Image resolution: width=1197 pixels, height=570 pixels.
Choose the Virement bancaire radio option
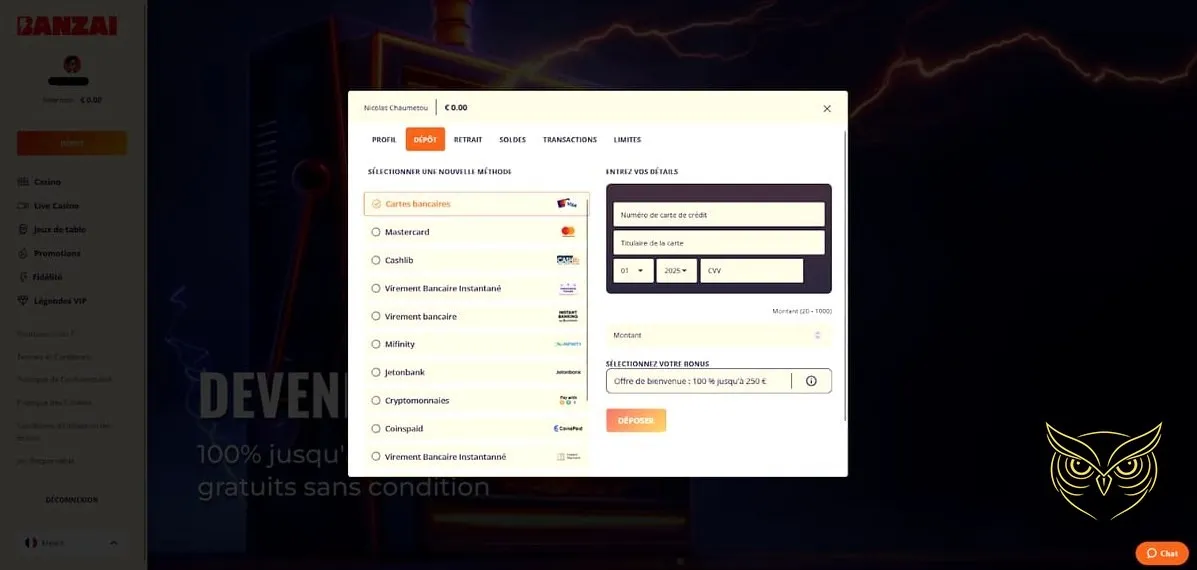(376, 316)
